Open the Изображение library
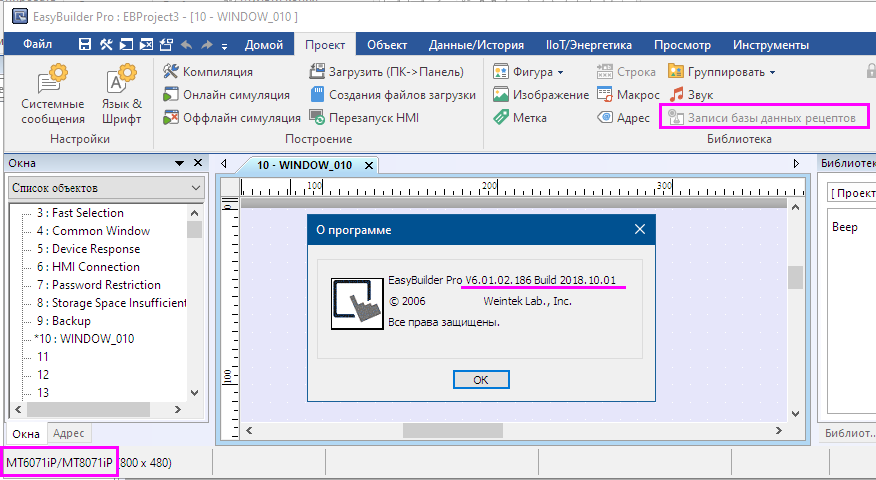Image resolution: width=876 pixels, height=480 pixels. point(541,95)
